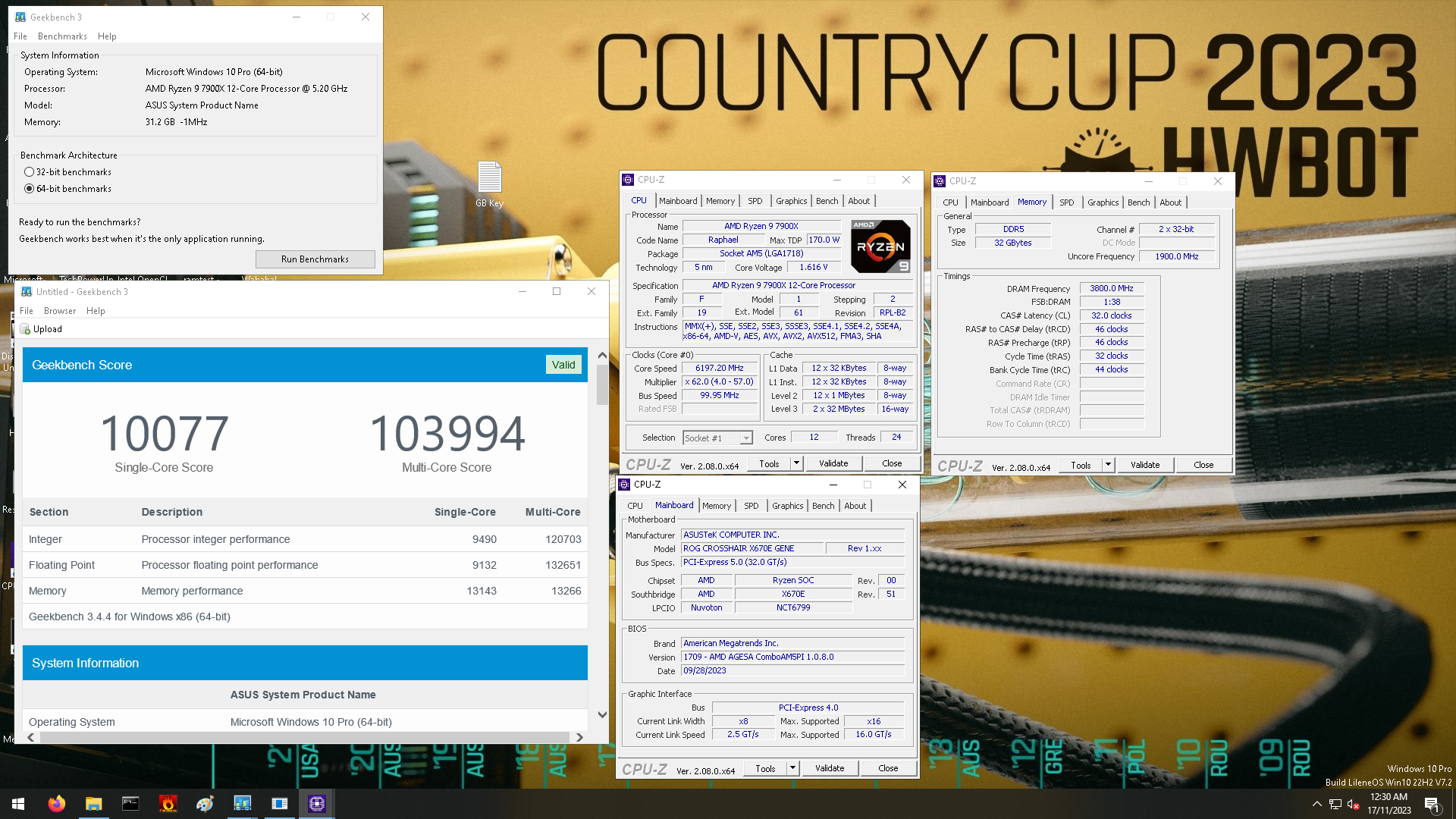1456x819 pixels.
Task: Click BIOS date 09/28/2023 field
Action: (x=792, y=670)
